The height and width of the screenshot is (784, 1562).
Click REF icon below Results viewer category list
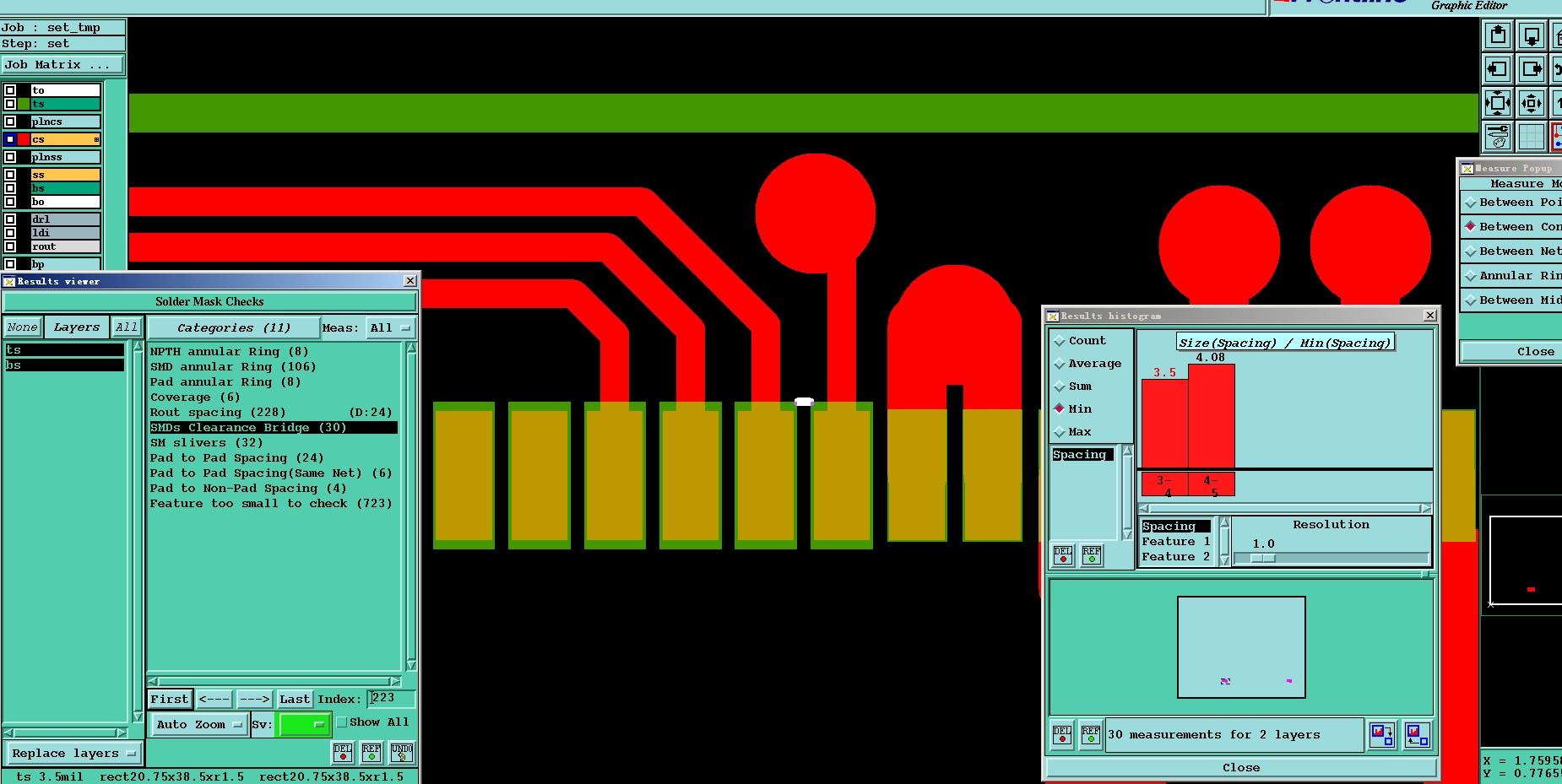(x=372, y=752)
